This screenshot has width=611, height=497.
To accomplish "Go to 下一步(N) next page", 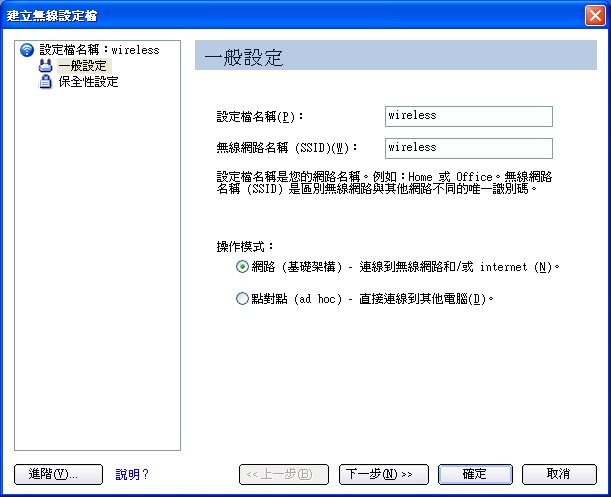I will pyautogui.click(x=384, y=474).
